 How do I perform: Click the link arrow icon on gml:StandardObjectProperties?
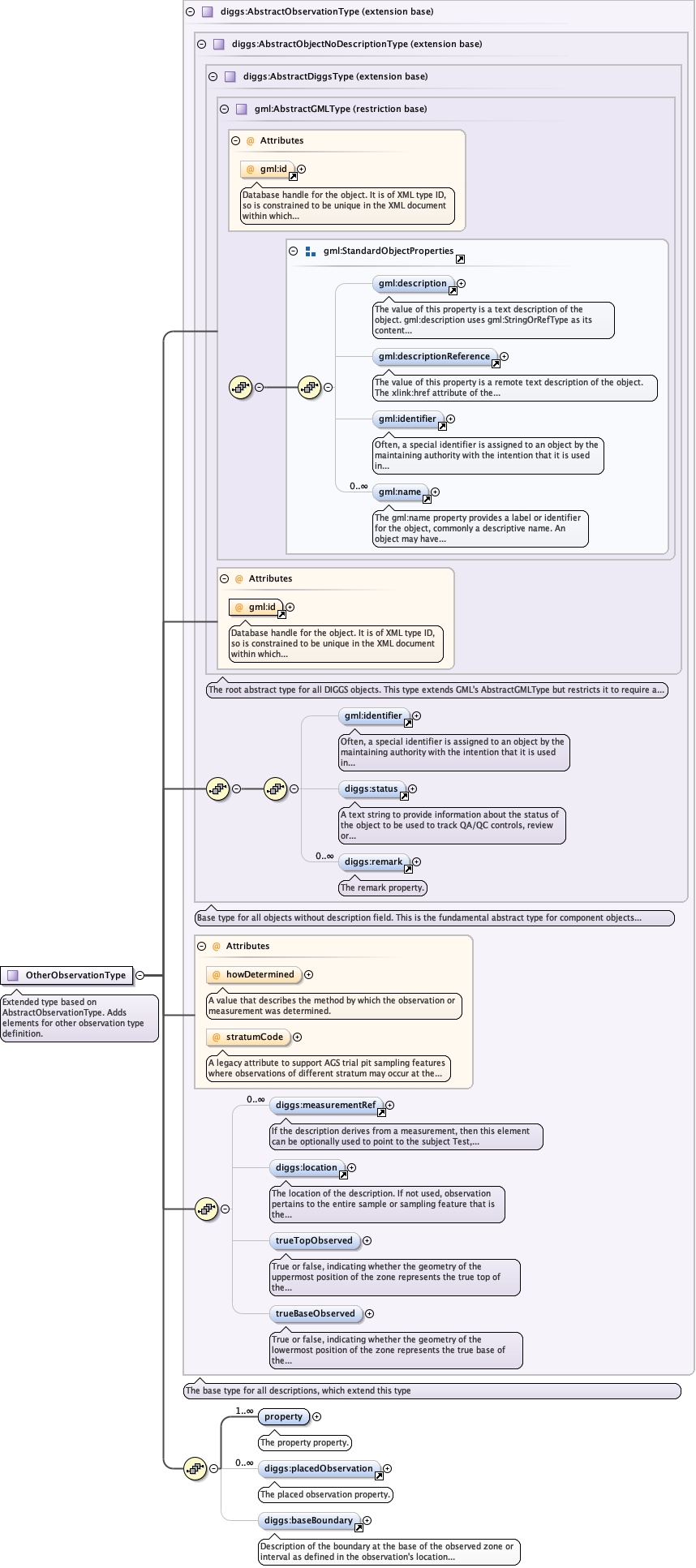(x=460, y=259)
